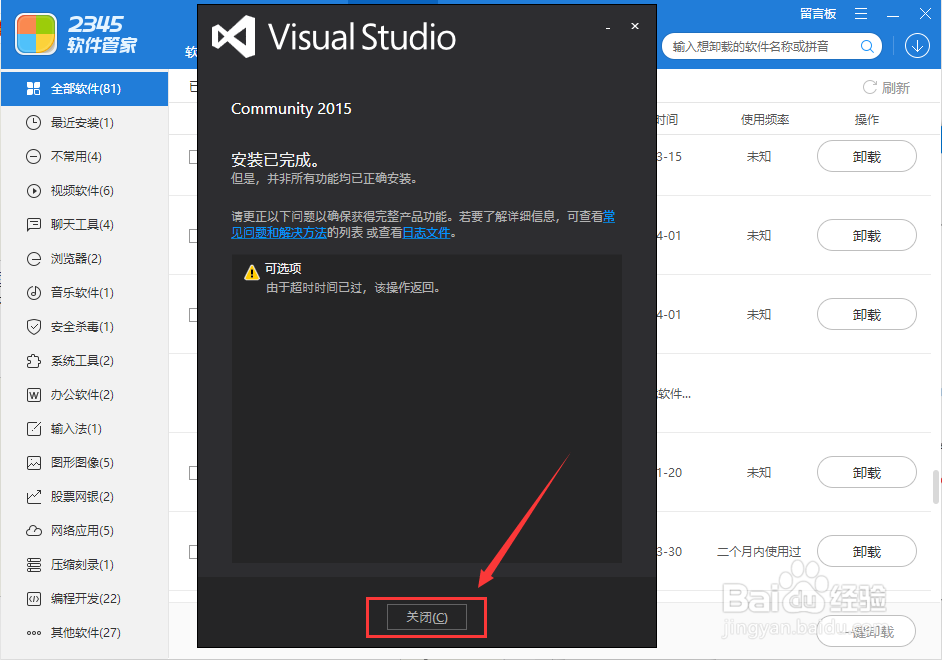Screen dimensions: 942x660
Task: Click the yellow warning icon beside 可选项
Action: (252, 273)
